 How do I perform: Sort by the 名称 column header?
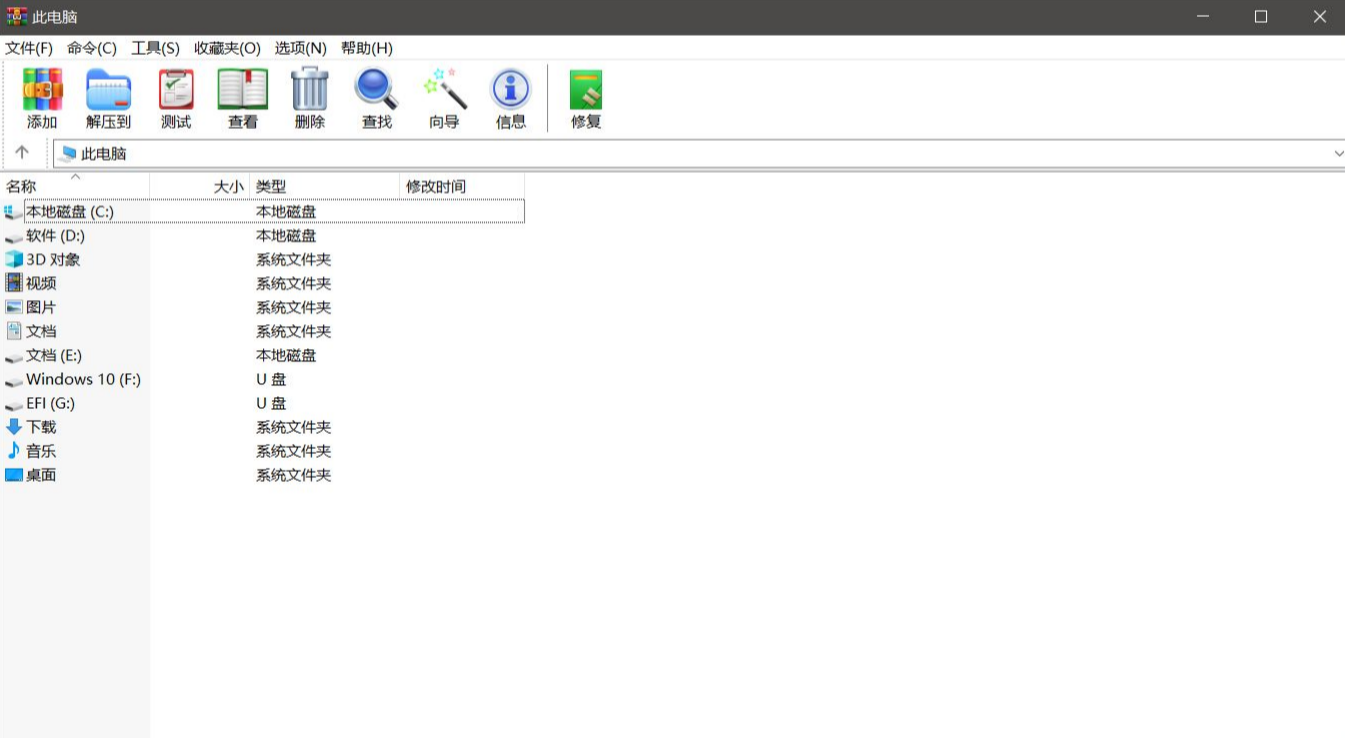75,186
